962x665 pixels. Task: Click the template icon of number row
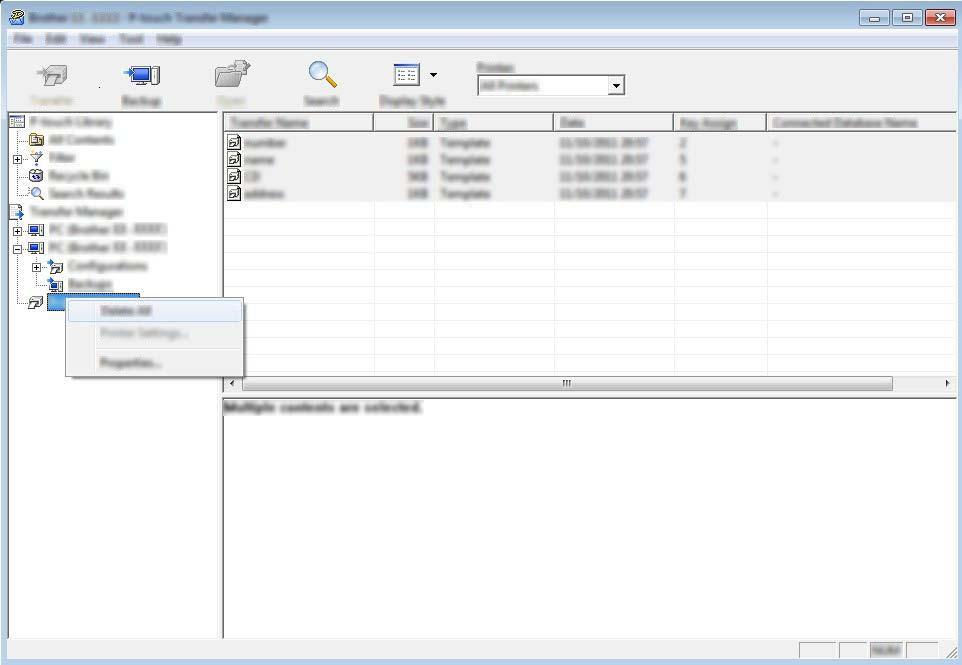[x=234, y=143]
